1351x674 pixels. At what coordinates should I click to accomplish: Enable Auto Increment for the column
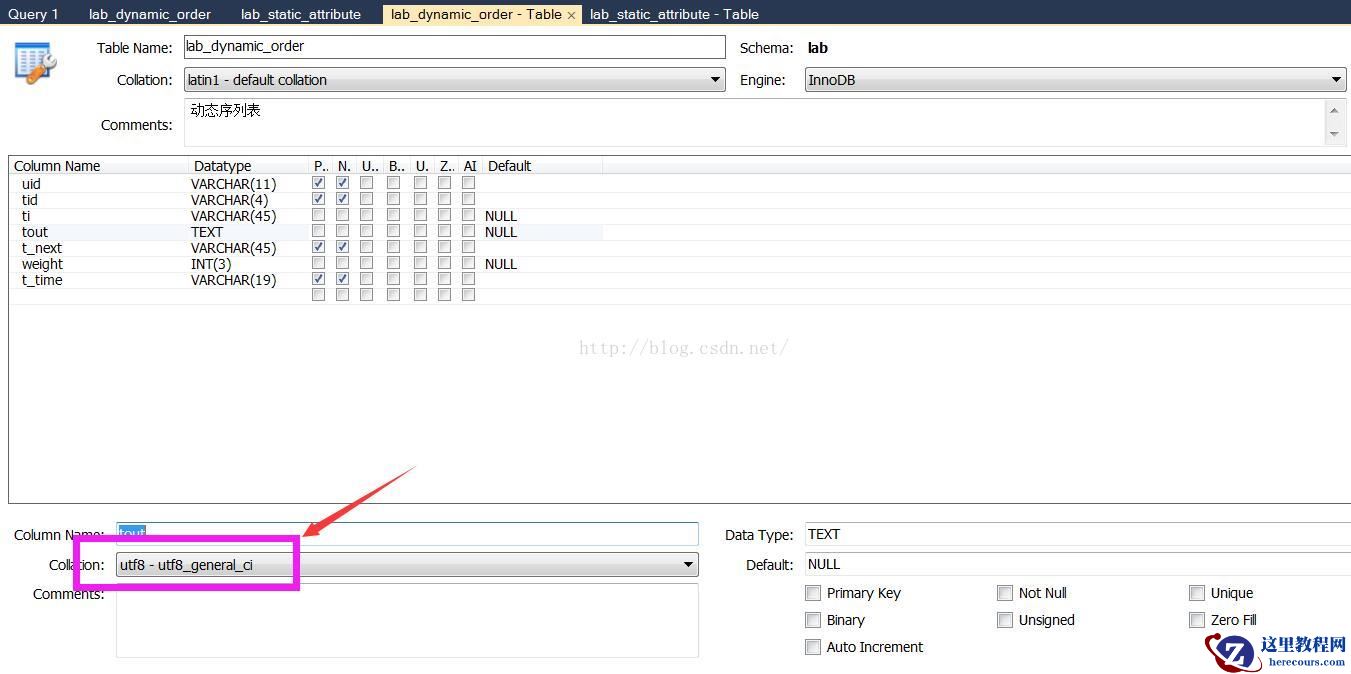click(813, 647)
